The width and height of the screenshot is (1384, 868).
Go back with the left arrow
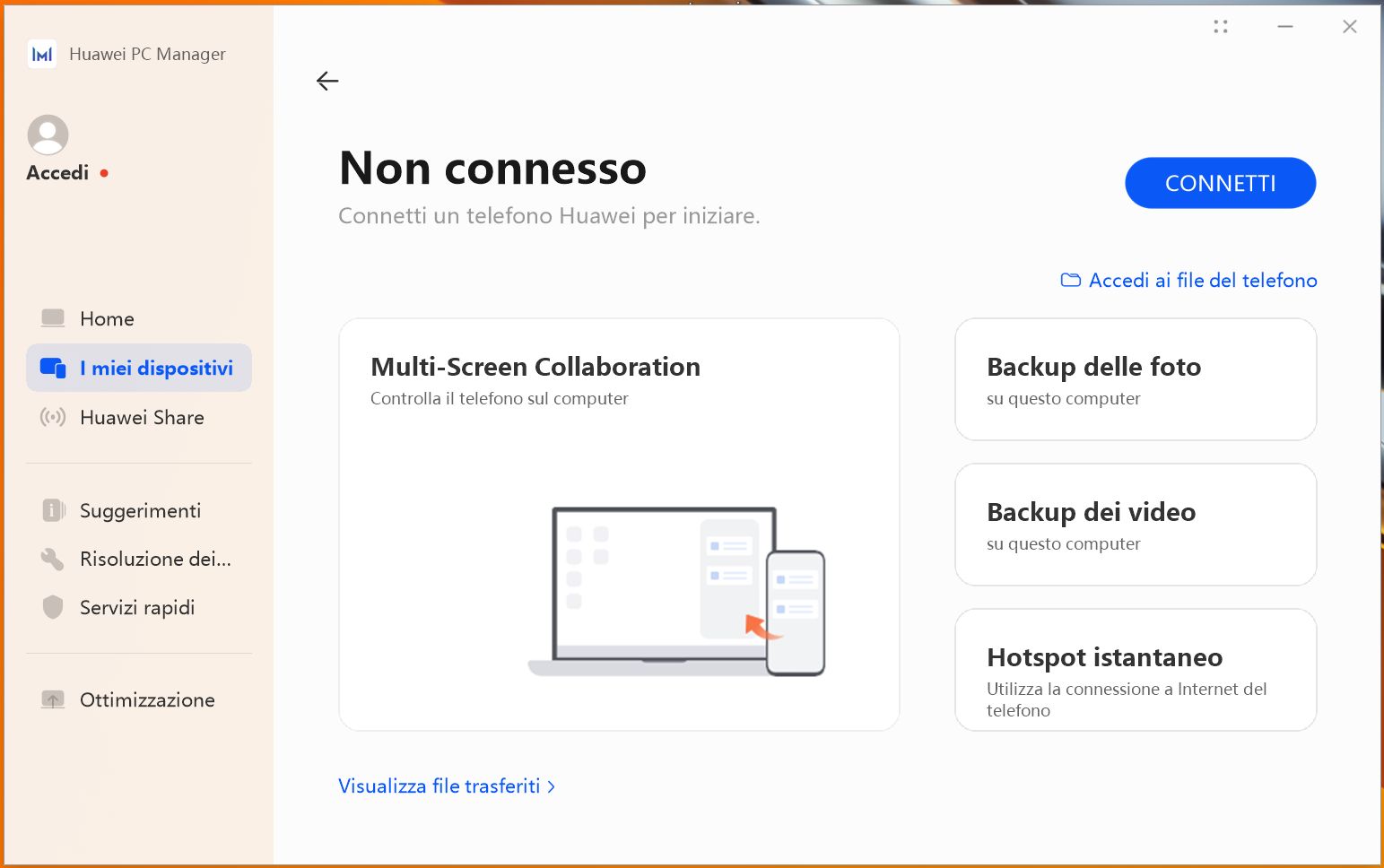(x=327, y=81)
